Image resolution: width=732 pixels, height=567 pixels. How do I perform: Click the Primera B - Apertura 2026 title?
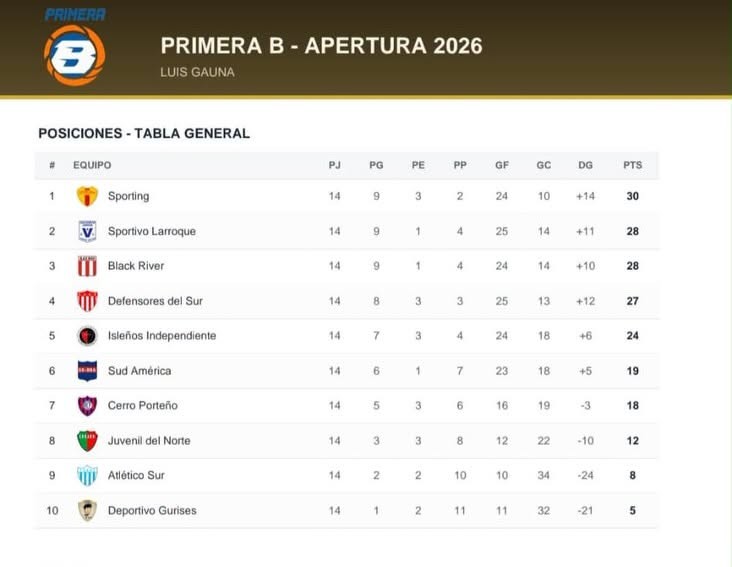(x=322, y=46)
